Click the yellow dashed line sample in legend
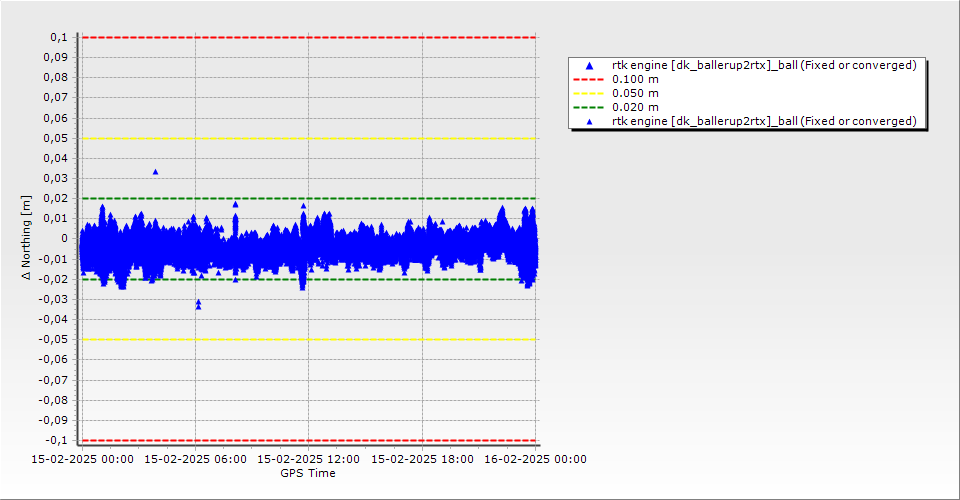This screenshot has height=500, width=960. click(x=589, y=93)
